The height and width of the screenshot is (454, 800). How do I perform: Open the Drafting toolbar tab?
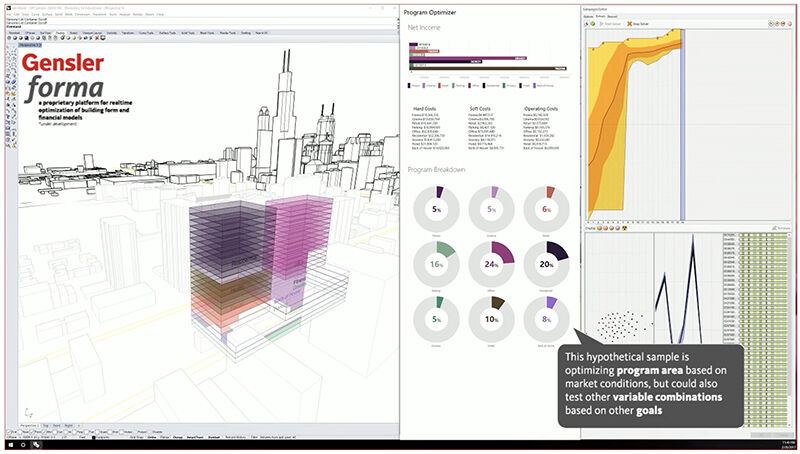coord(246,33)
